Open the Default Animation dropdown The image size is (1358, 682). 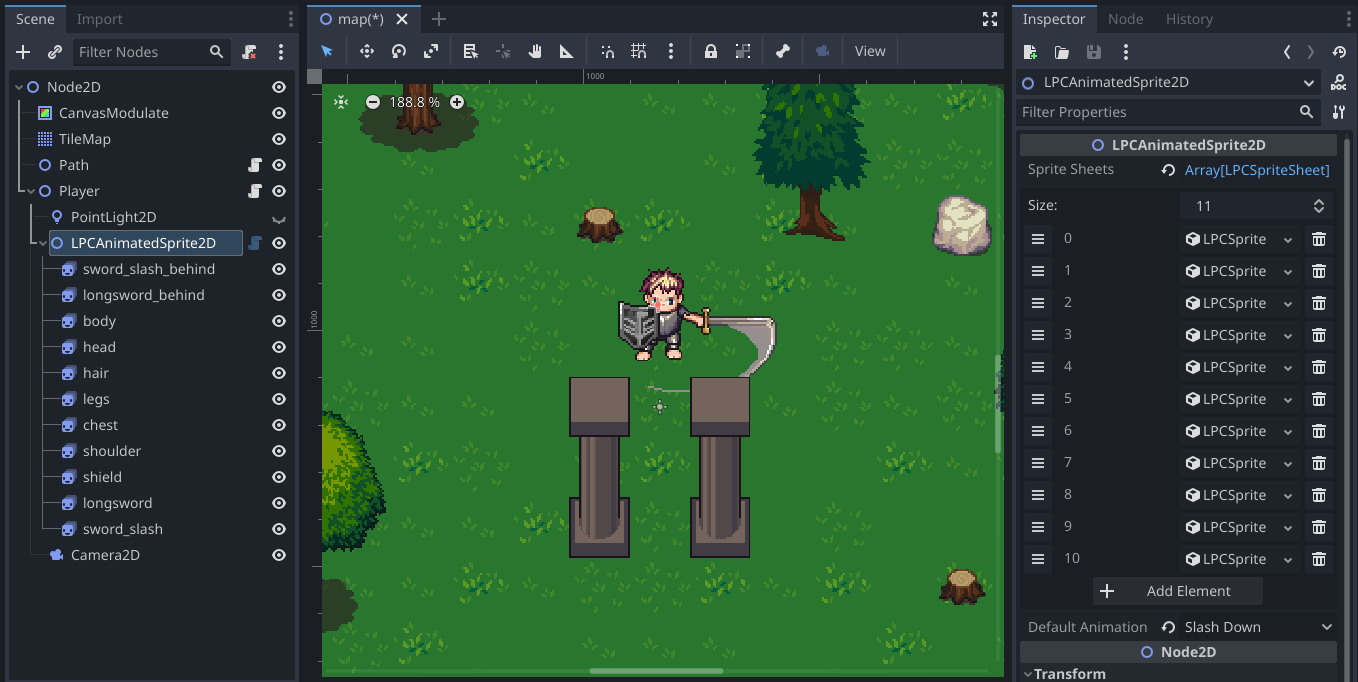point(1259,627)
